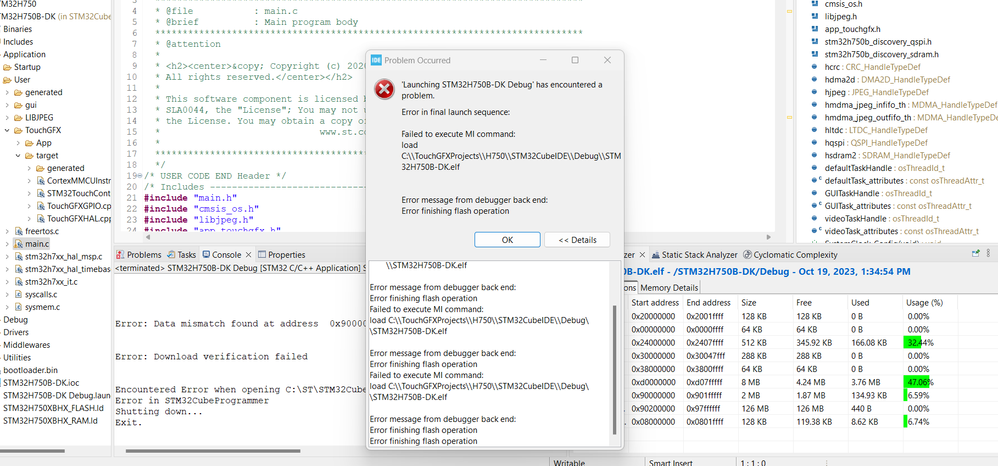Open the Cyclomatic Complexity tab

click(x=790, y=255)
